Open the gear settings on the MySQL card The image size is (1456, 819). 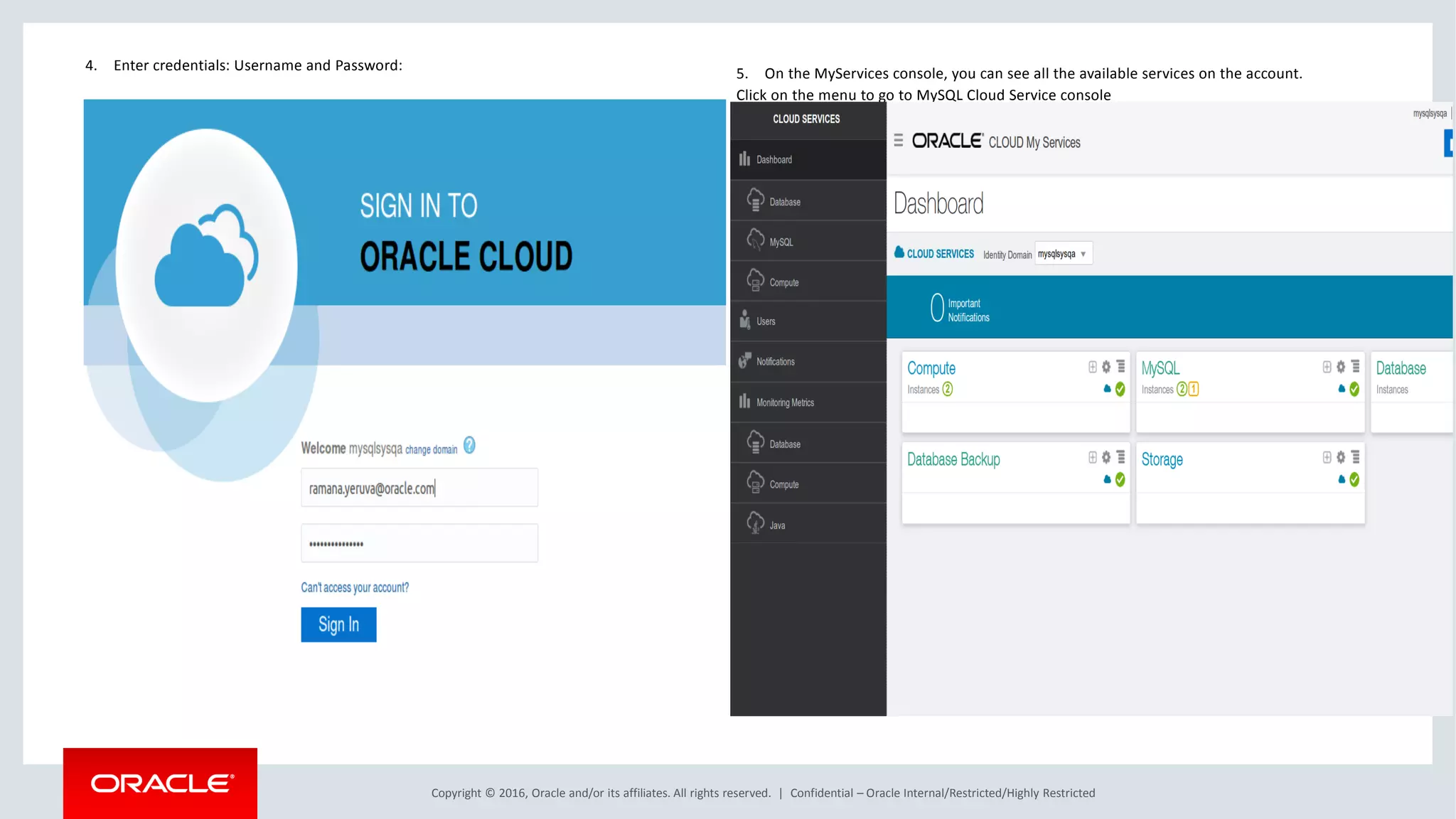pyautogui.click(x=1341, y=367)
